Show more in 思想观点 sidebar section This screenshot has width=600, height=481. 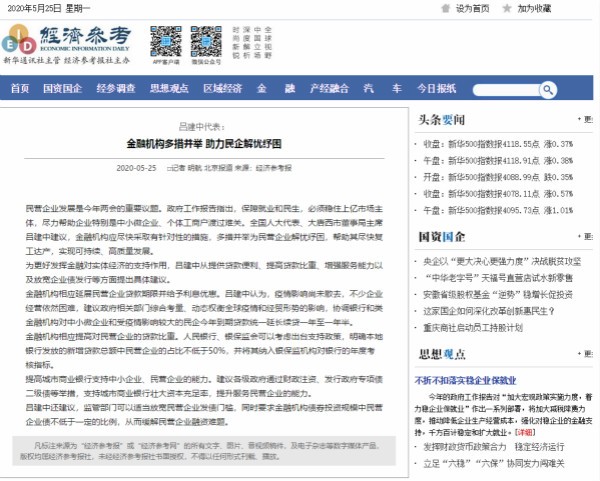click(585, 354)
